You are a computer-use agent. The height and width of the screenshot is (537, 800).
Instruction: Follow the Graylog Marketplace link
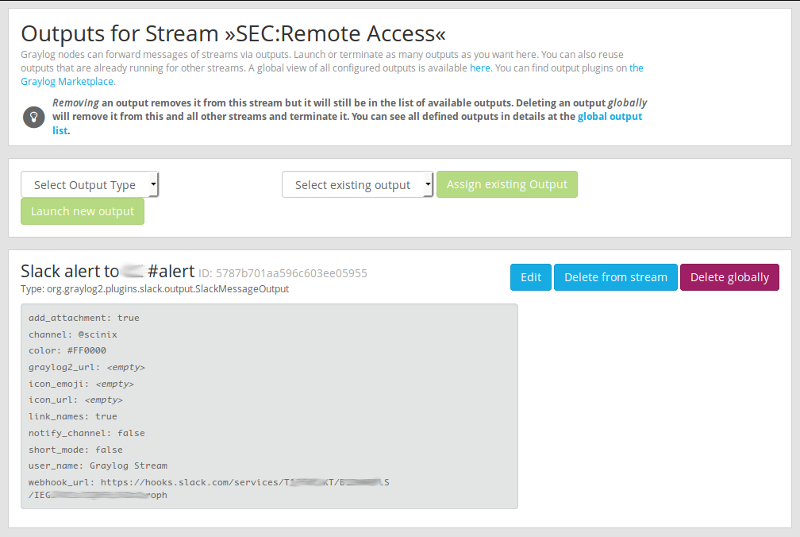point(68,82)
